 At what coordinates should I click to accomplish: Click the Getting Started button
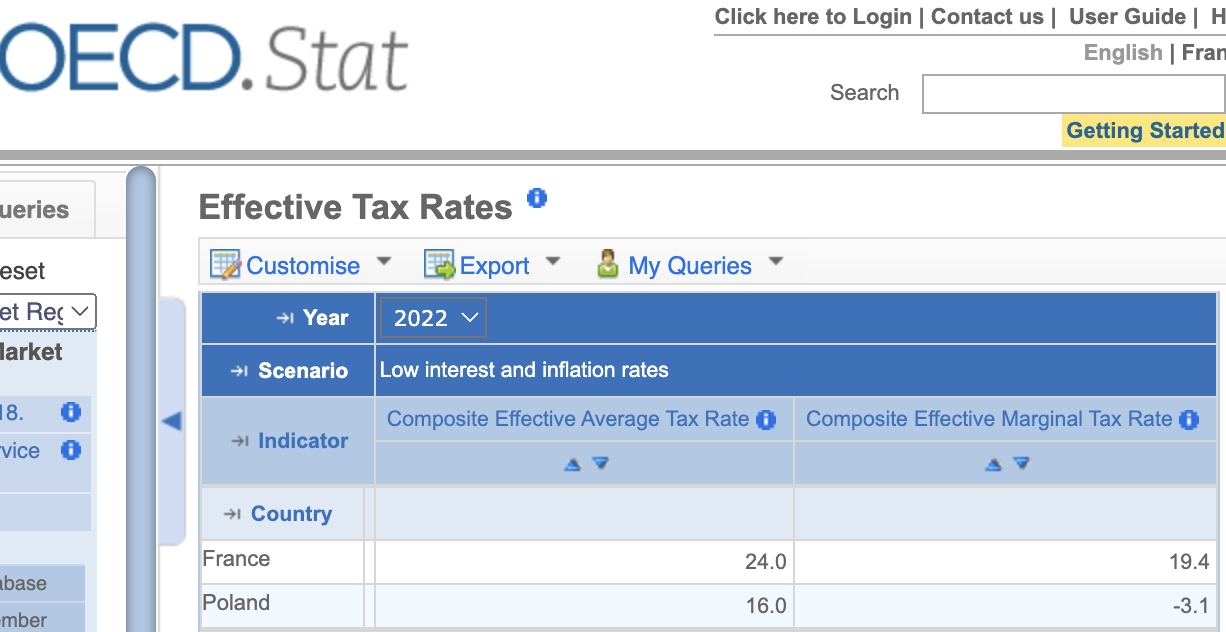tap(1144, 130)
